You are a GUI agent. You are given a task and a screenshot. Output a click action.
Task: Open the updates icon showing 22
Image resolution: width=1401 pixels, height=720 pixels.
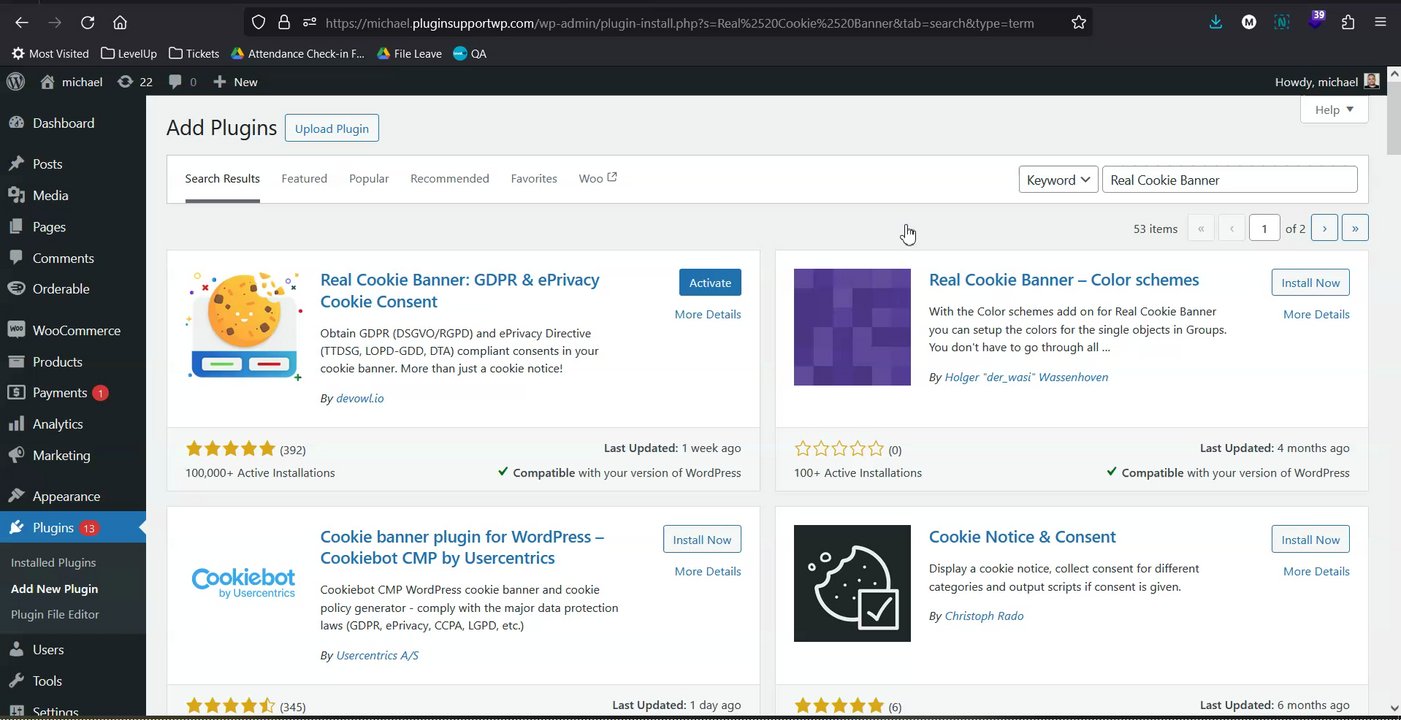click(x=126, y=82)
